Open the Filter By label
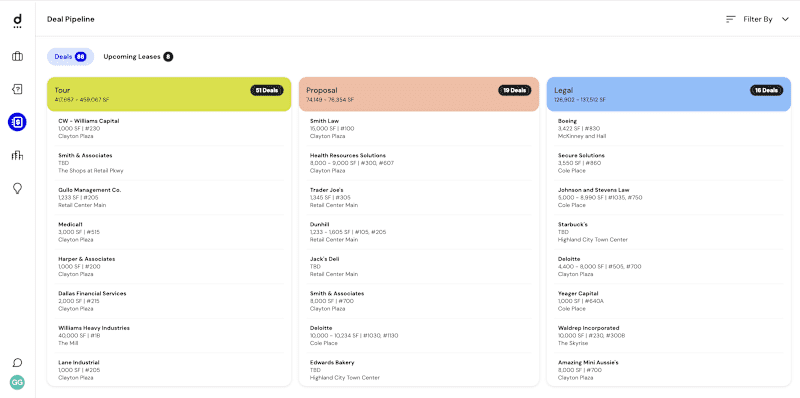This screenshot has height=398, width=800. (x=758, y=19)
